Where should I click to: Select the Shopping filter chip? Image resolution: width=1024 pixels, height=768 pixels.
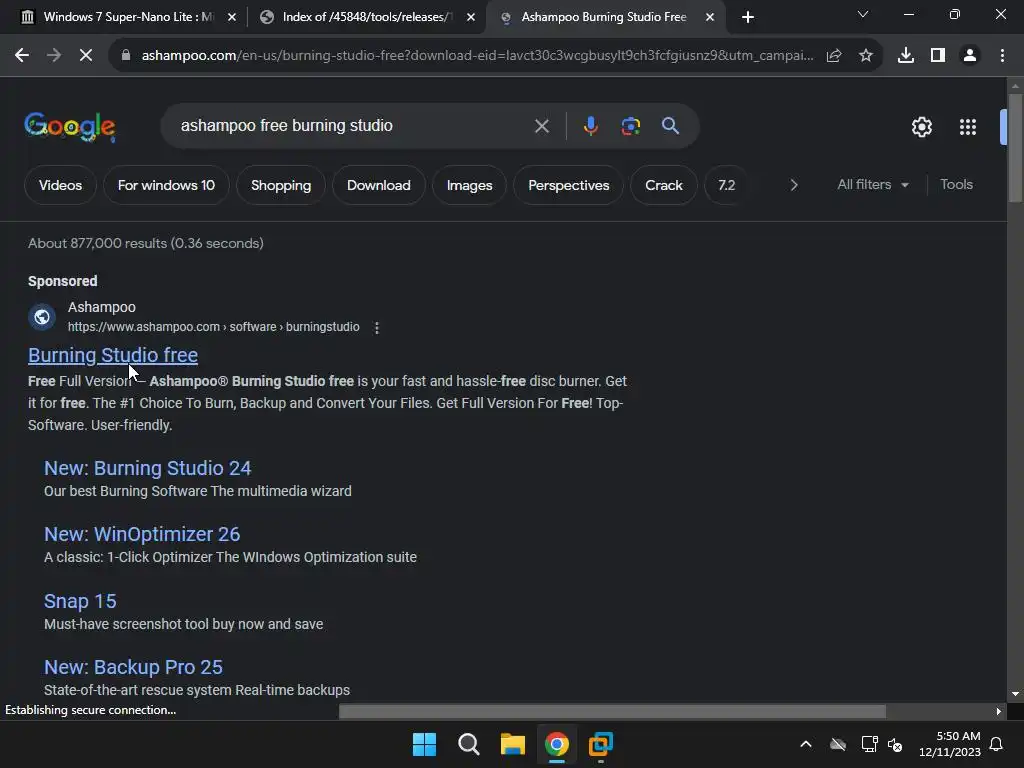click(281, 185)
